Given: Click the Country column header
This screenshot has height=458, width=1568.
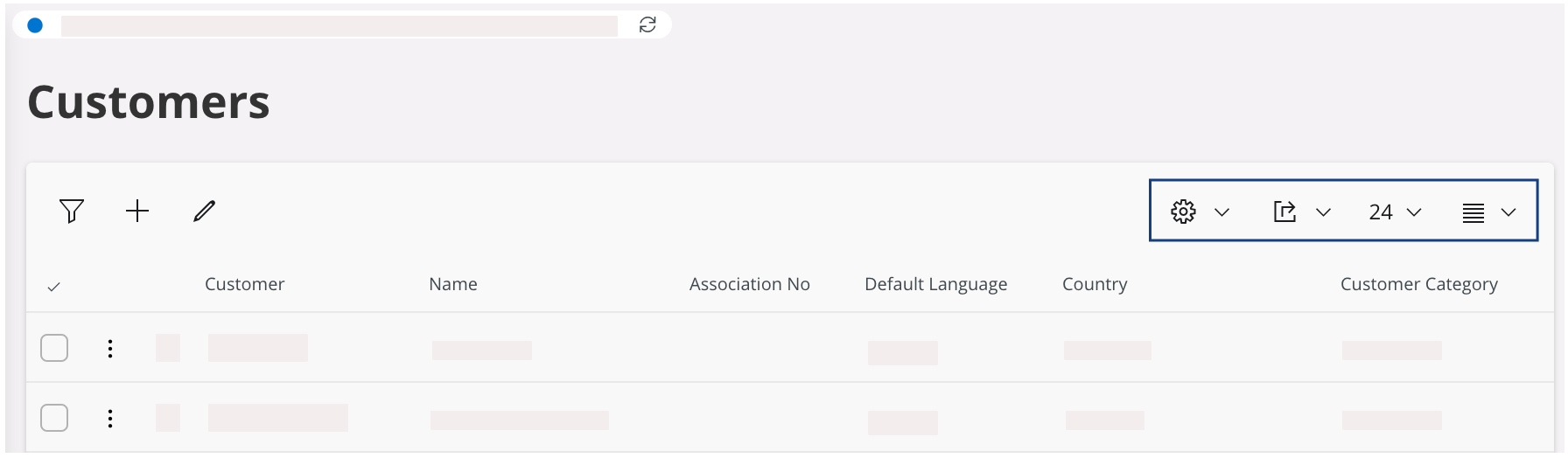Looking at the screenshot, I should click(x=1095, y=284).
